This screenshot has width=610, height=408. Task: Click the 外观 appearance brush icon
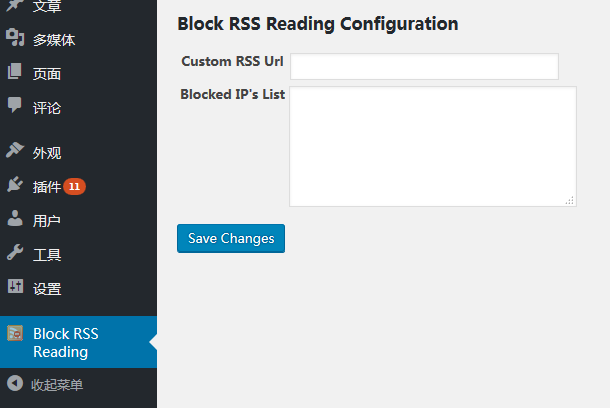pyautogui.click(x=15, y=152)
